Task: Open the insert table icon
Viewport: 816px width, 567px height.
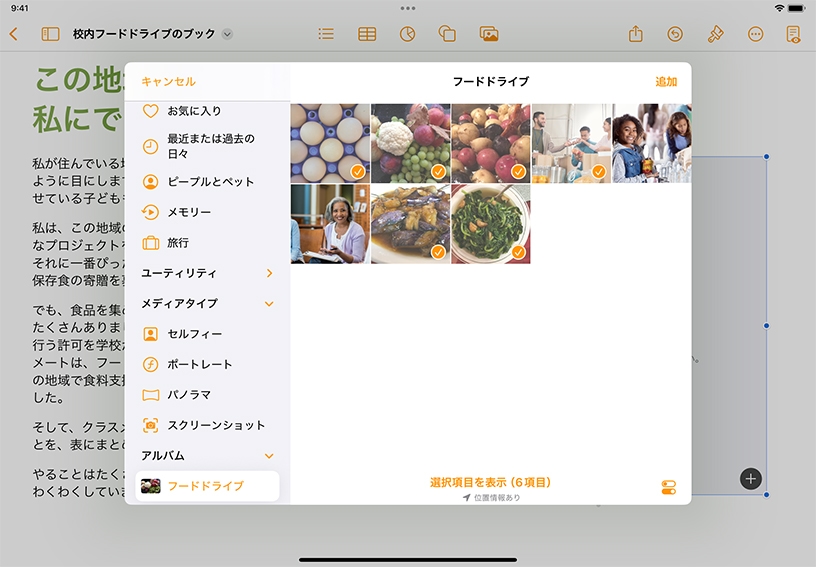Action: pos(367,34)
